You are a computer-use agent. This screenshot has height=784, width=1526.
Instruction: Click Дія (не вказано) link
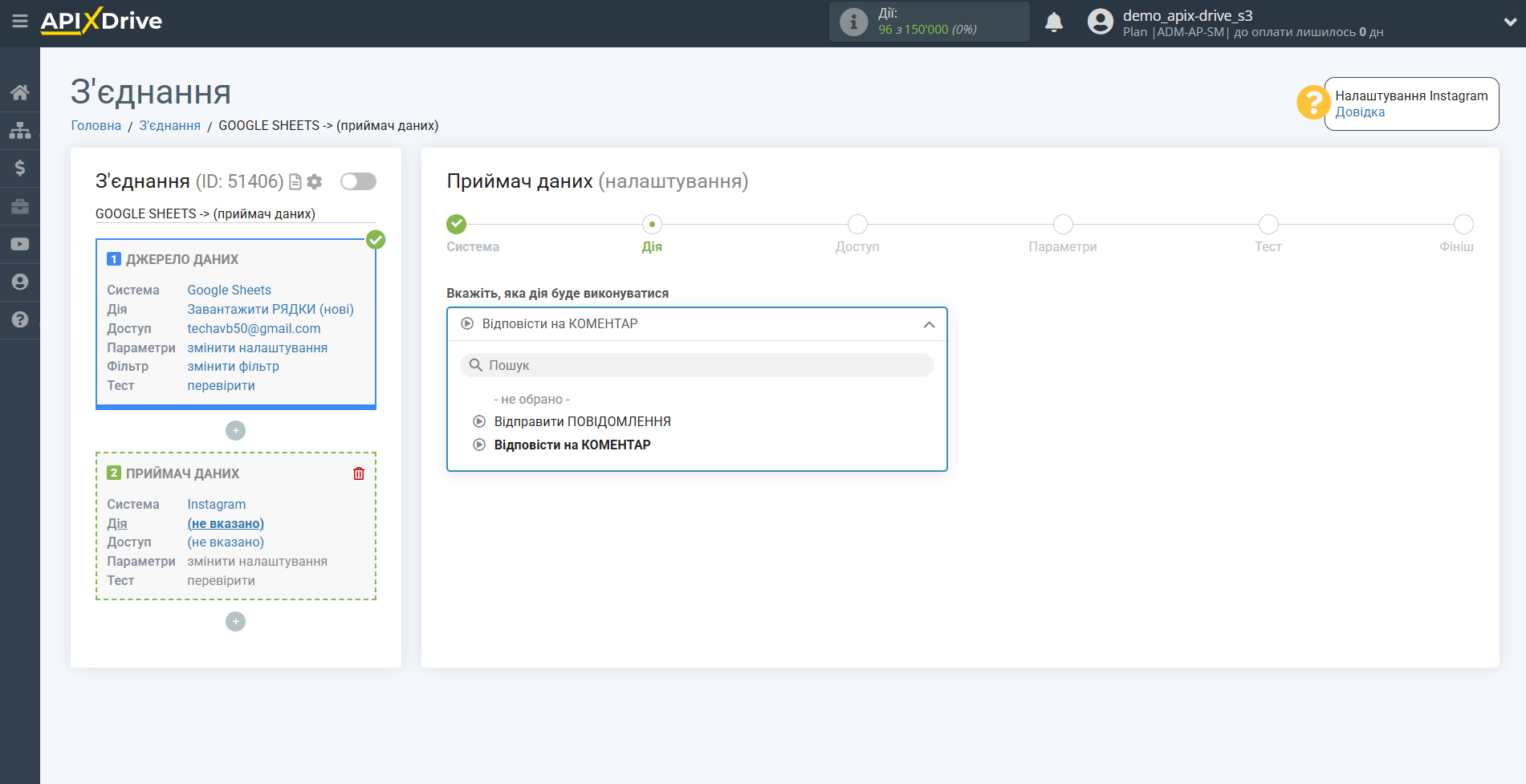pyautogui.click(x=226, y=523)
